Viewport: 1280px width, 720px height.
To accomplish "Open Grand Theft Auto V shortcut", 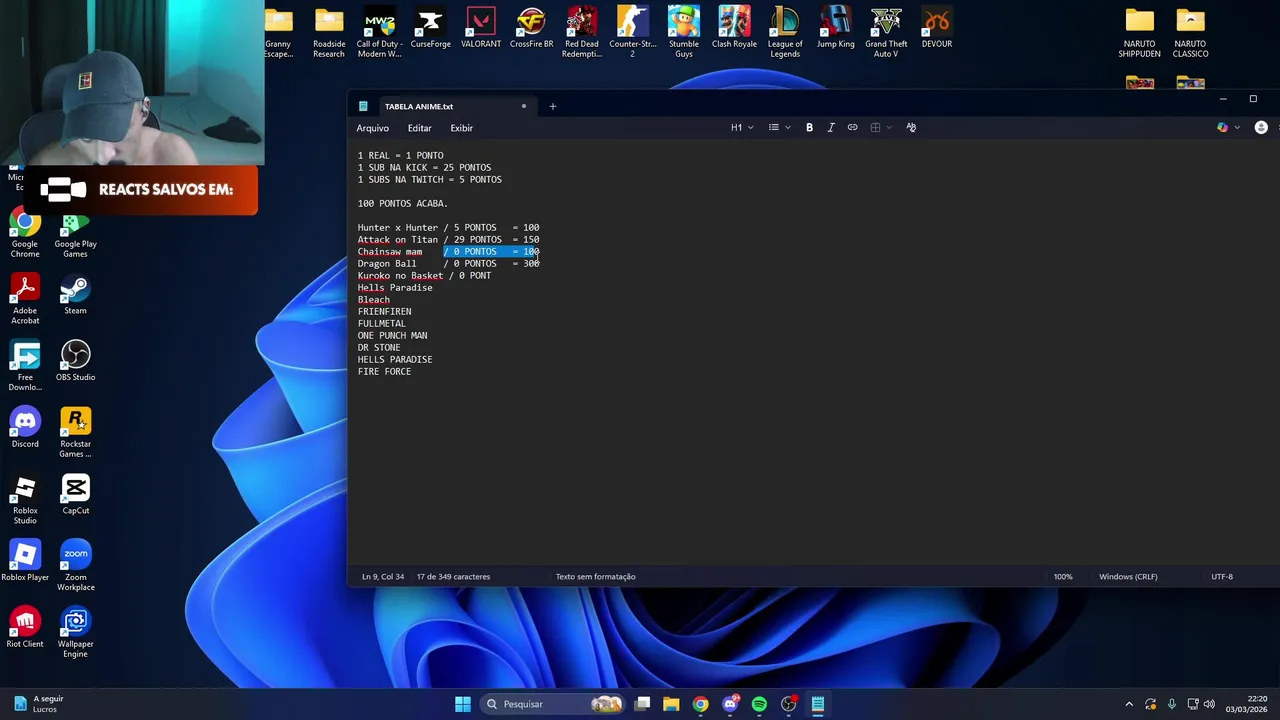I will (886, 32).
